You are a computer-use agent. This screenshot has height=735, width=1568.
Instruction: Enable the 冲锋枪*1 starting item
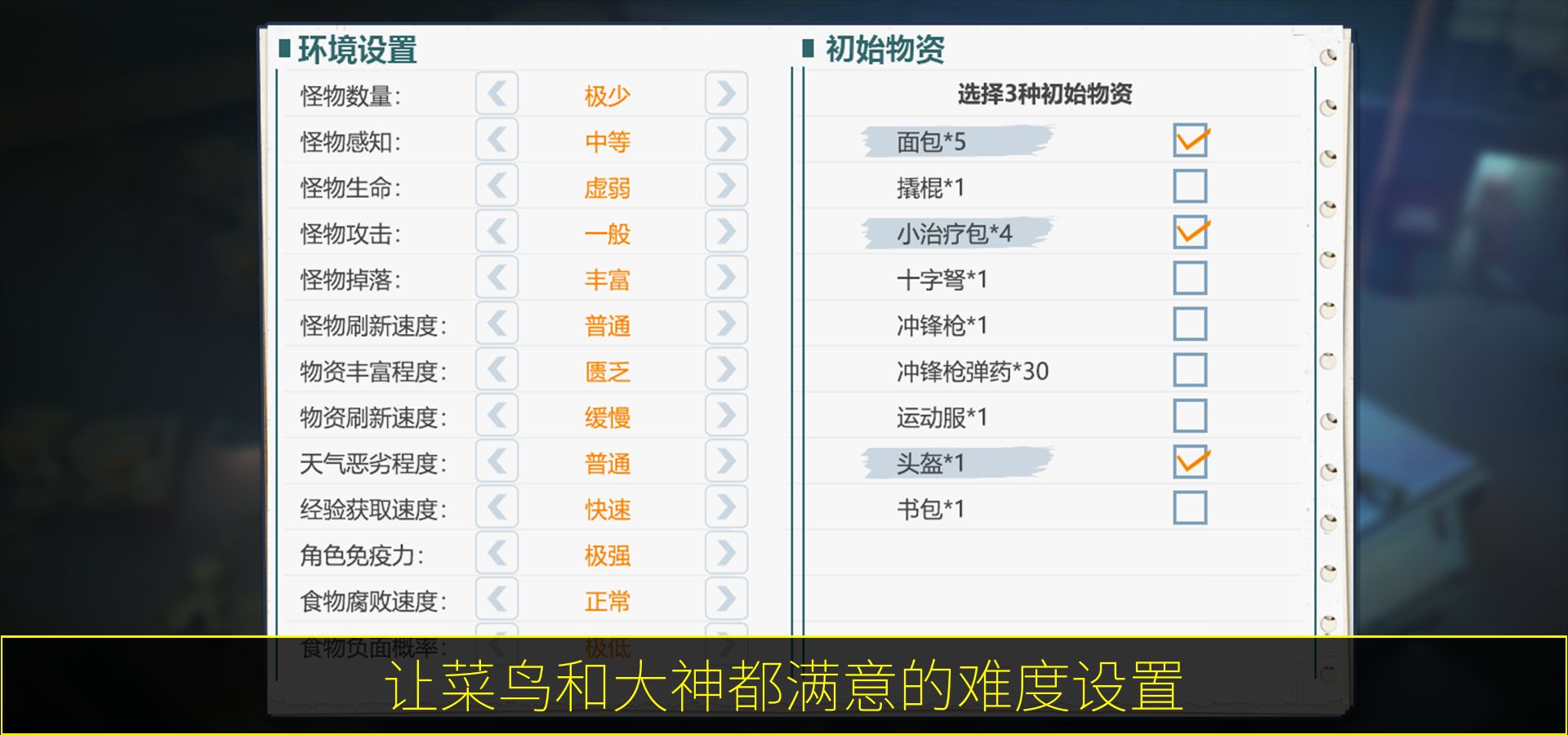1190,323
